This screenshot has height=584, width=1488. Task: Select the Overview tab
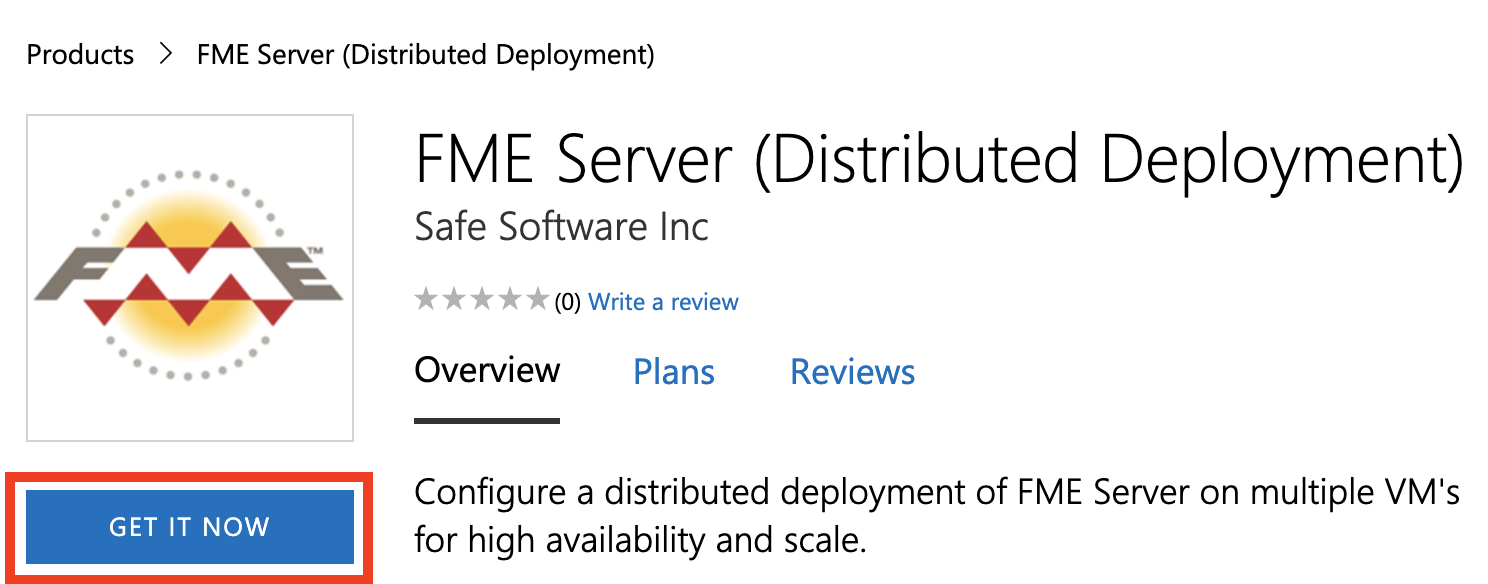(x=487, y=371)
